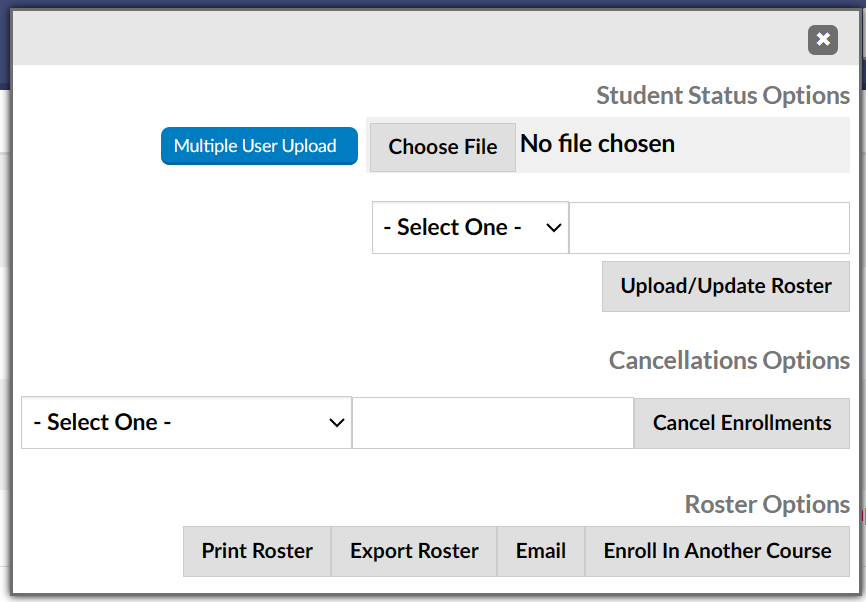866x602 pixels.
Task: Open the file picker via Choose File
Action: [x=442, y=147]
